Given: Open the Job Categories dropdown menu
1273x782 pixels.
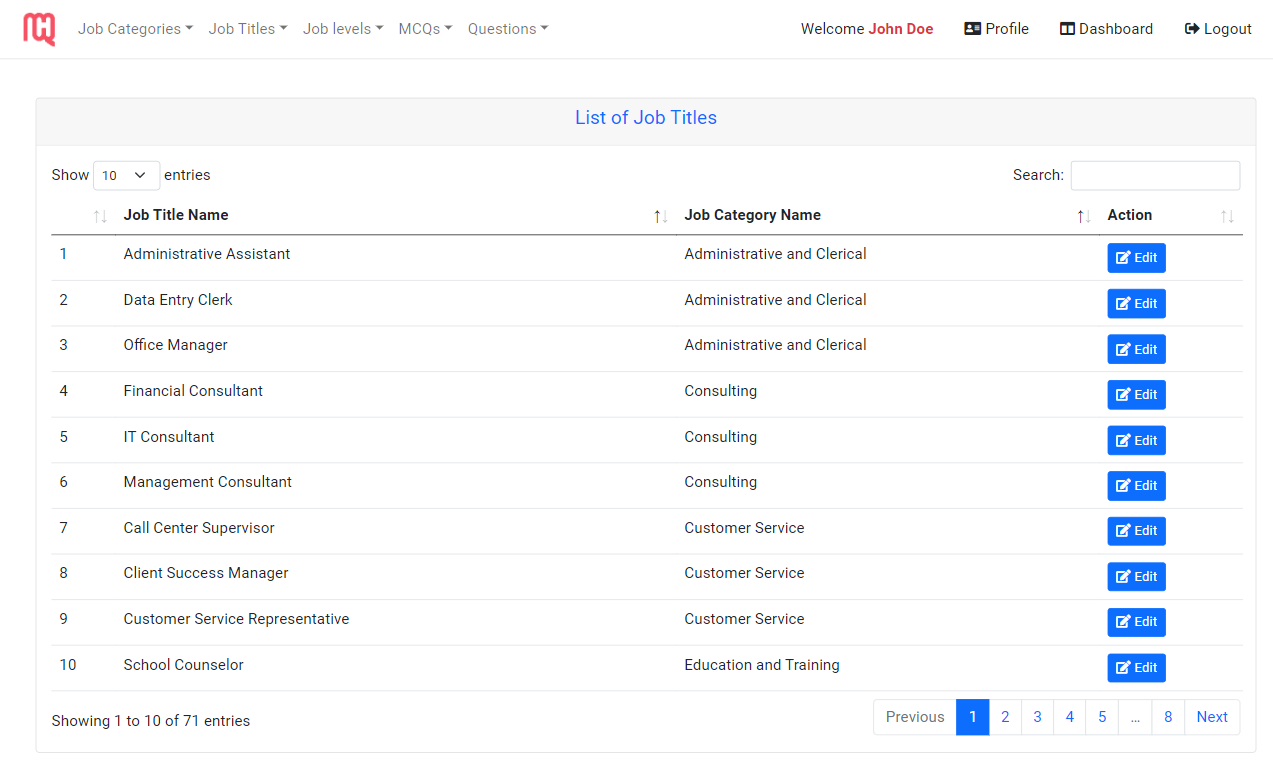Looking at the screenshot, I should [134, 28].
